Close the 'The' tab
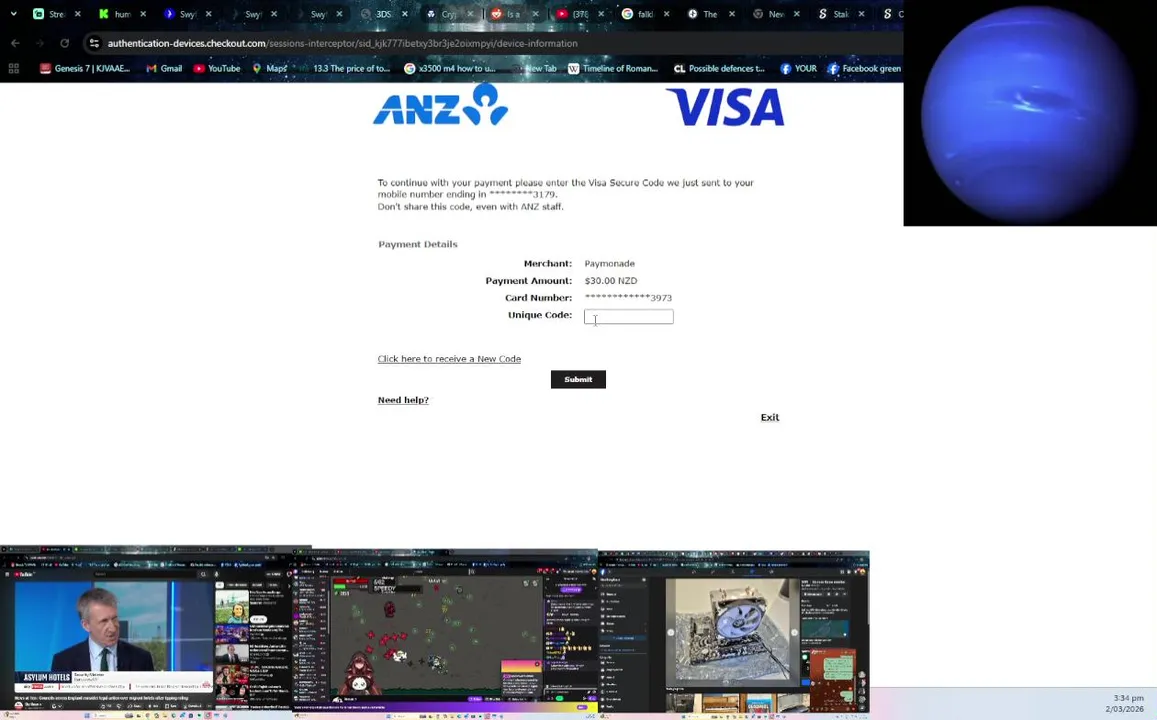This screenshot has width=1157, height=720. coord(731,14)
